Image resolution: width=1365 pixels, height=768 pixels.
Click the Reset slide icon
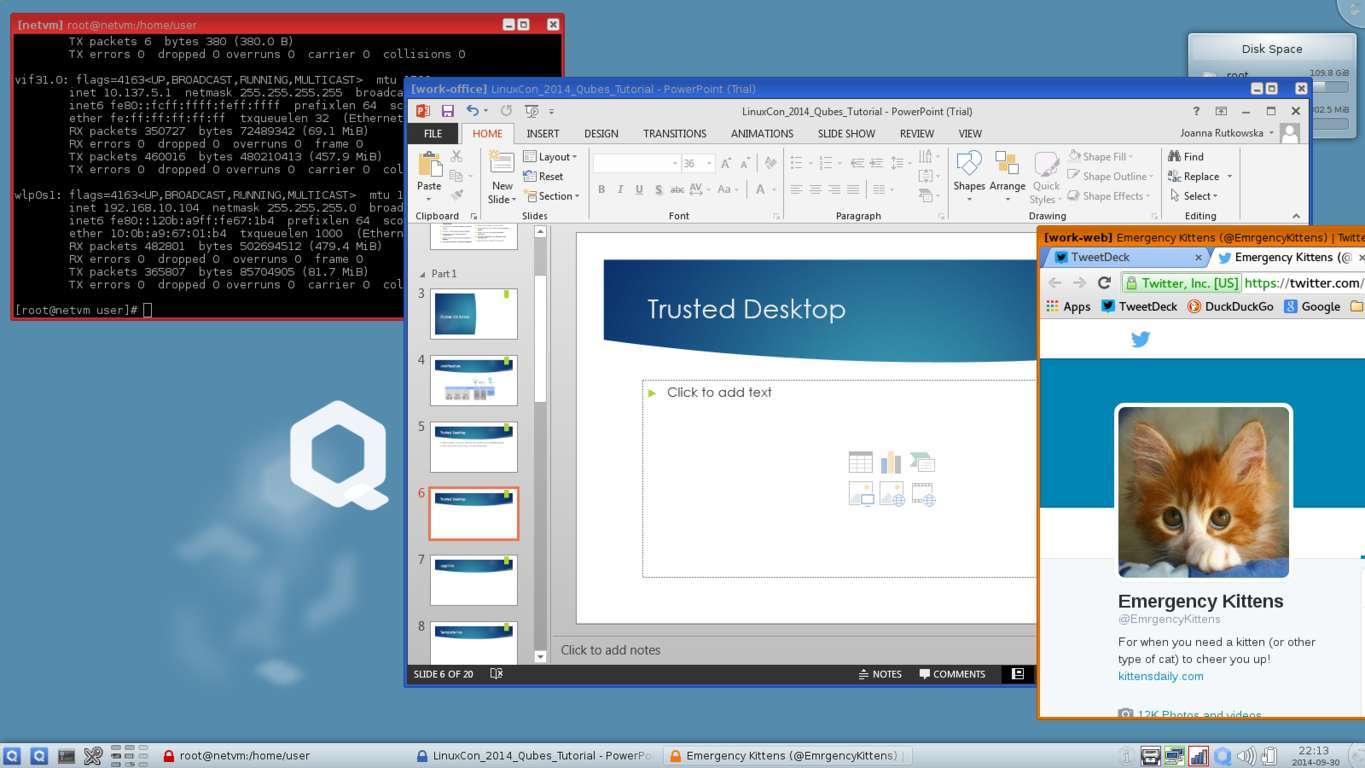[x=531, y=177]
